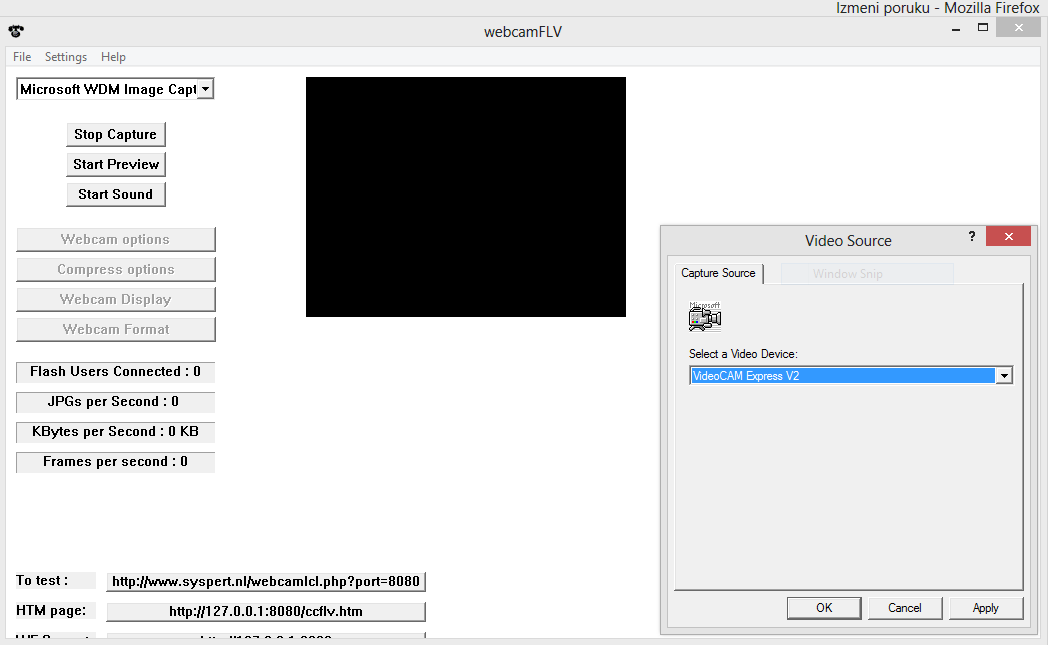The width and height of the screenshot is (1048, 645).
Task: Select the Capture Source tab
Action: tap(718, 273)
